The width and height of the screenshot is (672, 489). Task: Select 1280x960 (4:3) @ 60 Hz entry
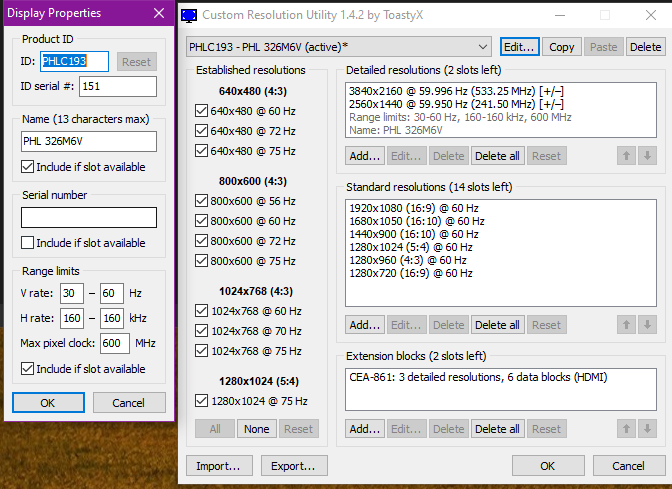point(408,260)
